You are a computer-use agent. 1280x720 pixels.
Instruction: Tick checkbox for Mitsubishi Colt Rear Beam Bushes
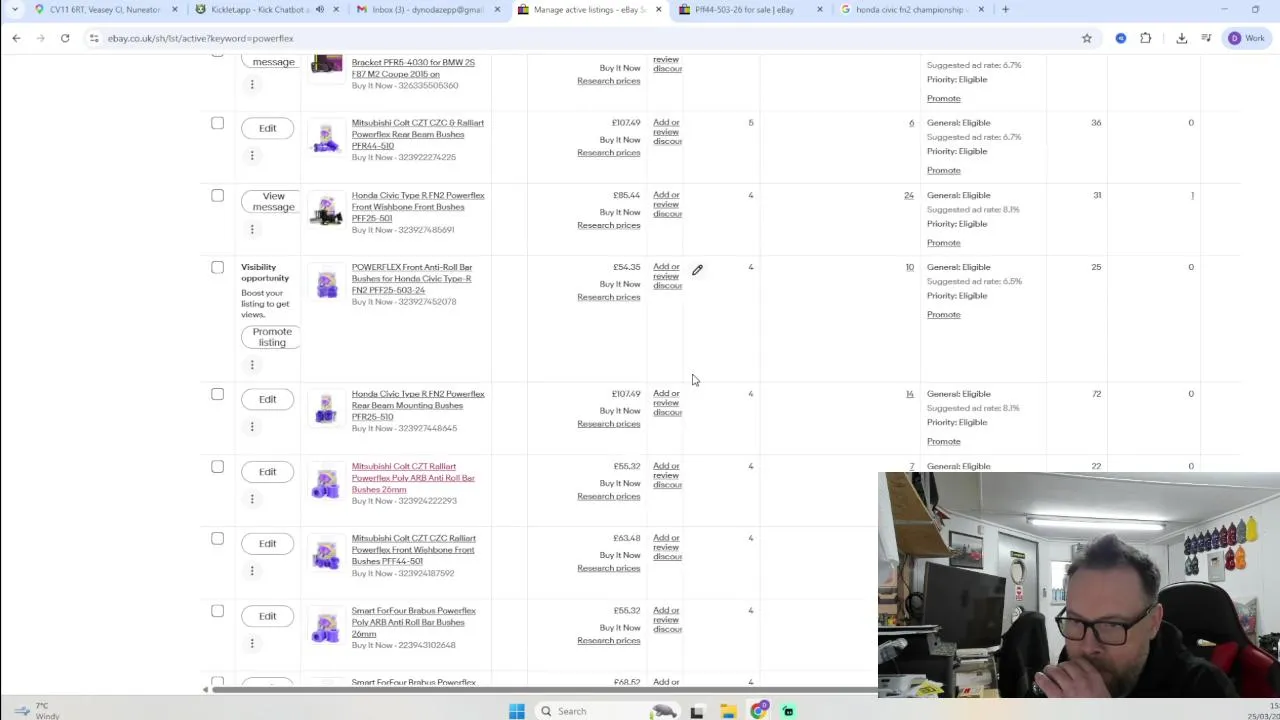coord(217,123)
